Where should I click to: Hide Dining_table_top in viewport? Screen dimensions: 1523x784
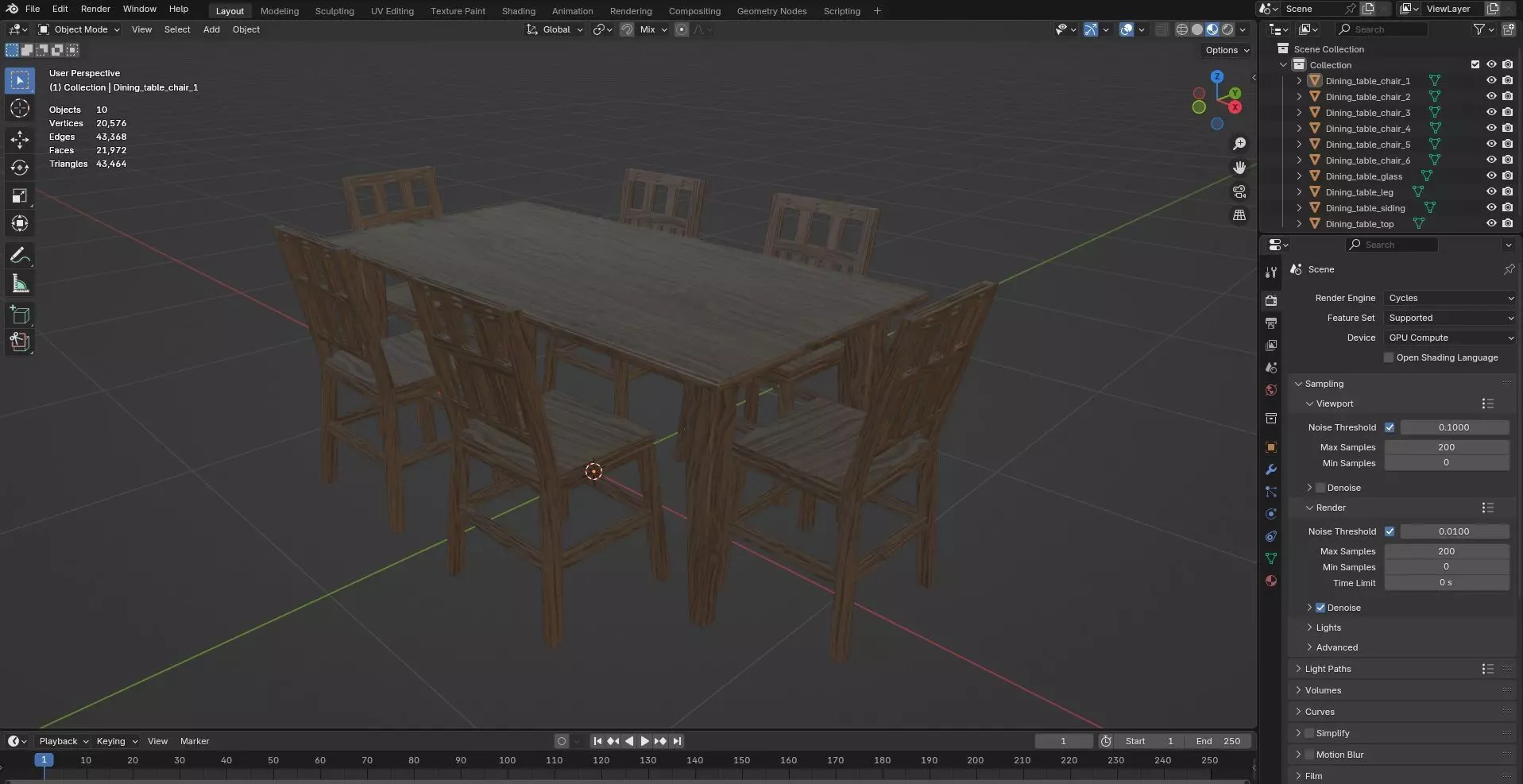pyautogui.click(x=1491, y=223)
